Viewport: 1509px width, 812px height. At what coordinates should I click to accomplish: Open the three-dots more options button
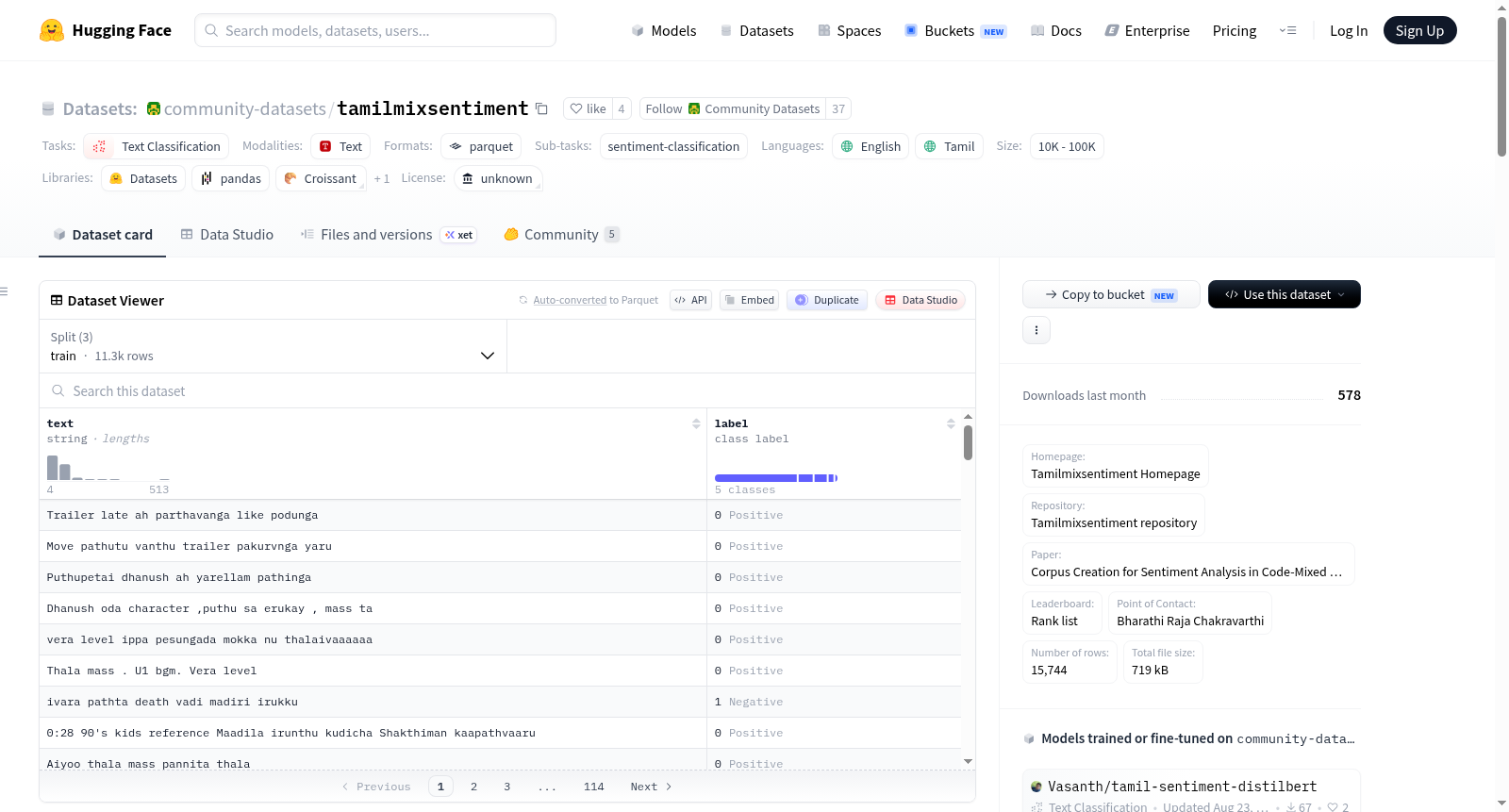pos(1036,330)
